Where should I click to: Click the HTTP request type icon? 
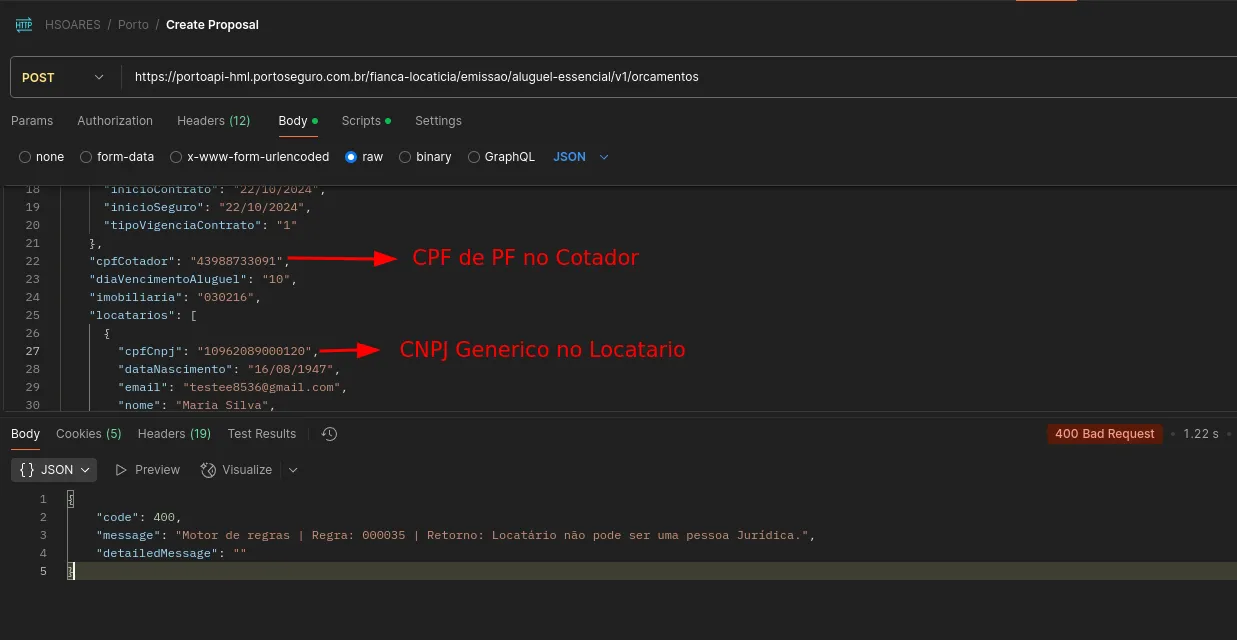coord(24,25)
